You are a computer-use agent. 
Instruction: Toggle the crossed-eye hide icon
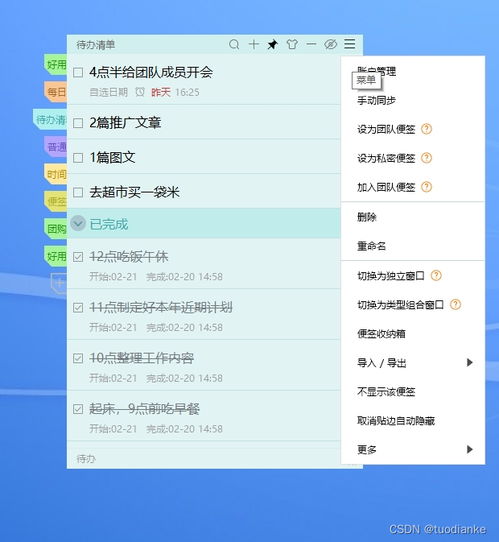point(330,44)
